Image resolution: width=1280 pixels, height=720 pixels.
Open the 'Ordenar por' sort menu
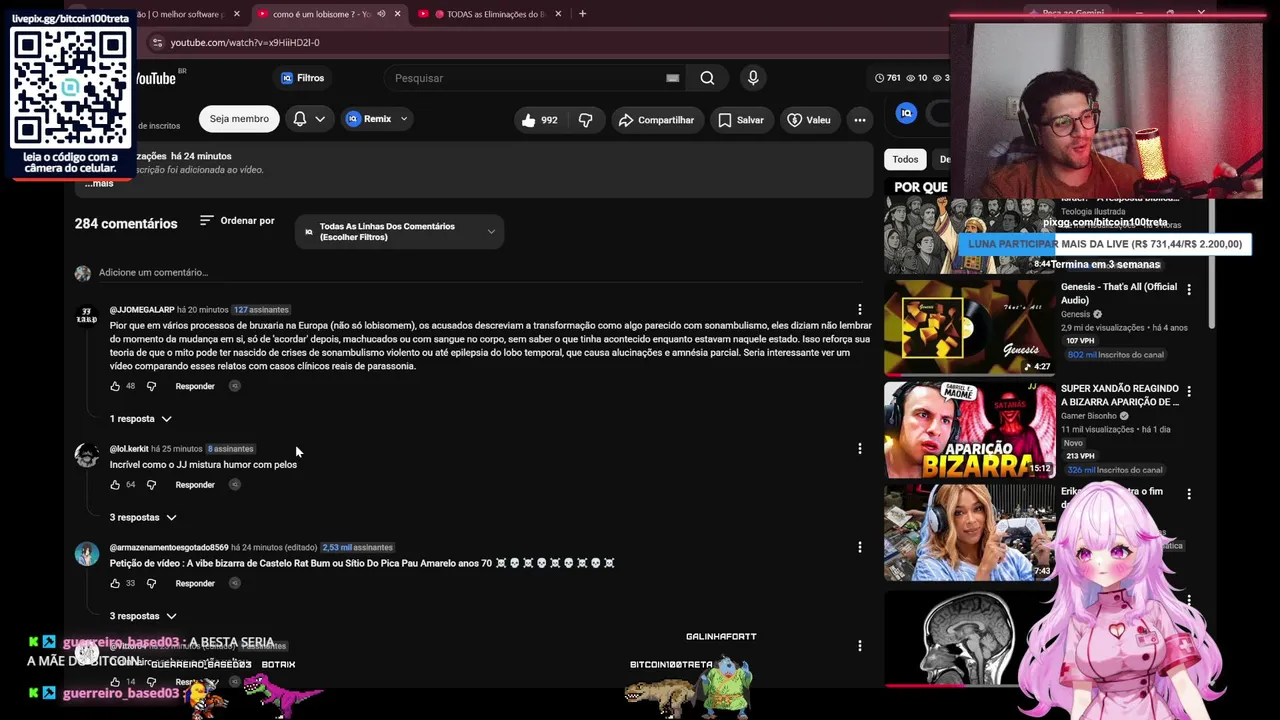[x=237, y=221]
